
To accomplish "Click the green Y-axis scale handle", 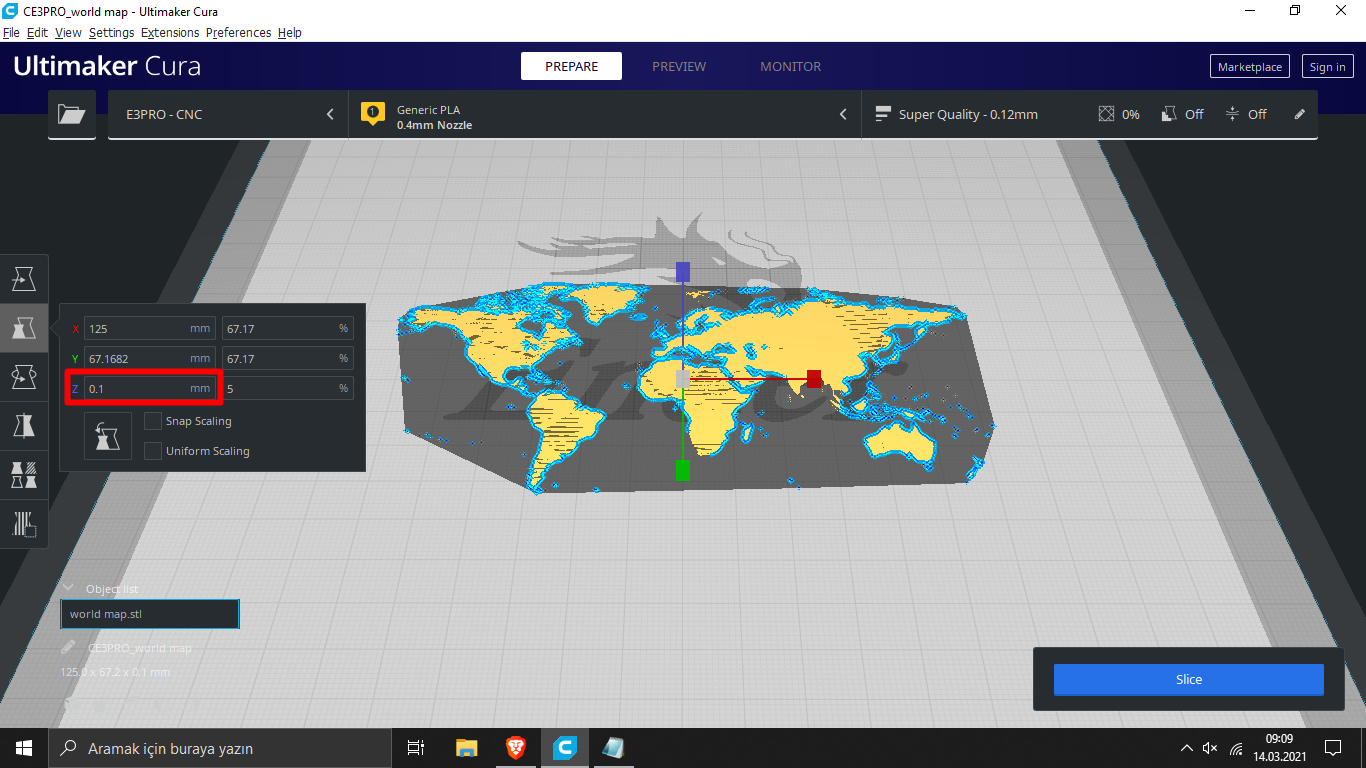I will pyautogui.click(x=683, y=470).
